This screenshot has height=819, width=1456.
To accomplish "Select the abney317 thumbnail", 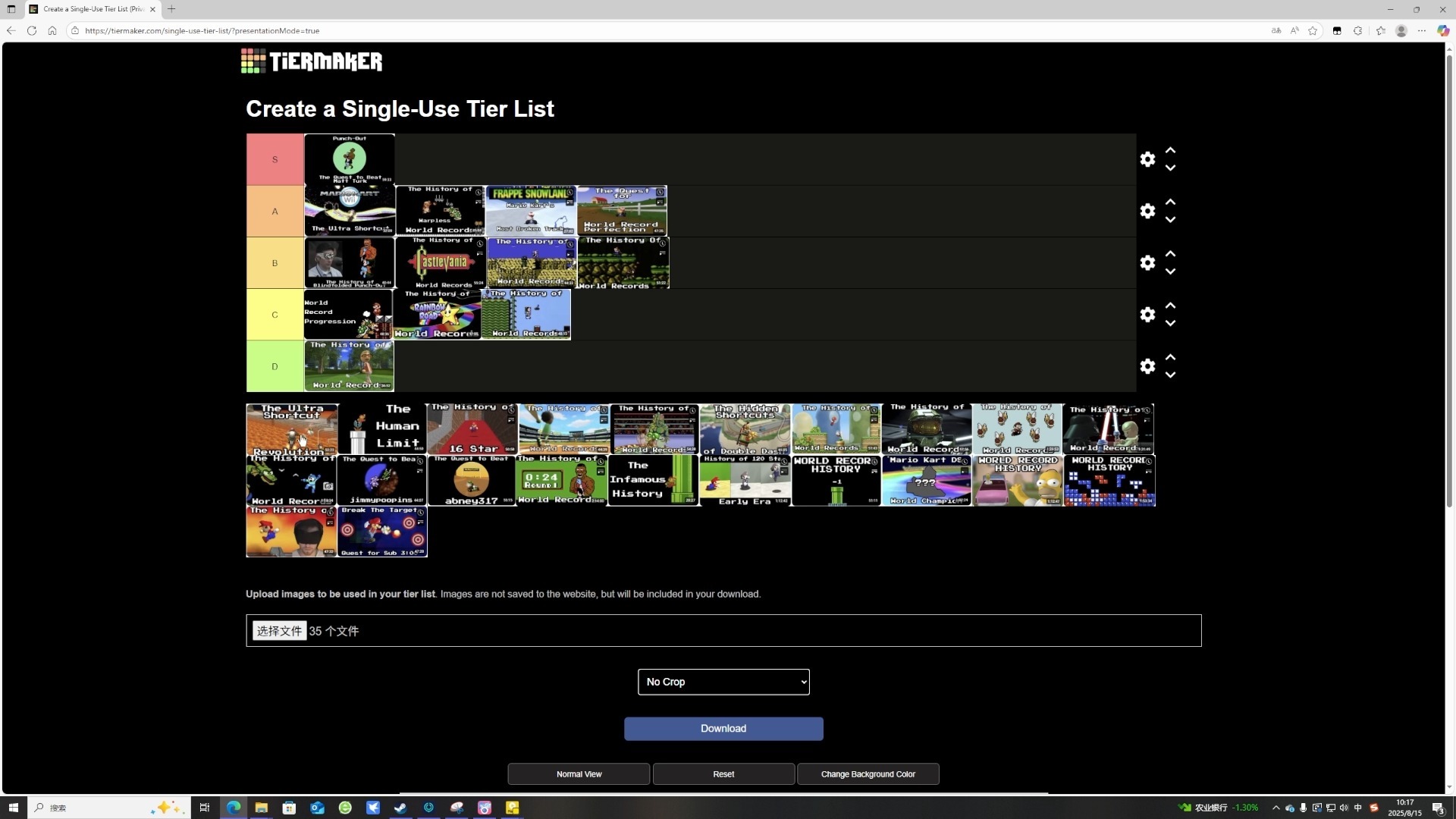I will (x=472, y=480).
